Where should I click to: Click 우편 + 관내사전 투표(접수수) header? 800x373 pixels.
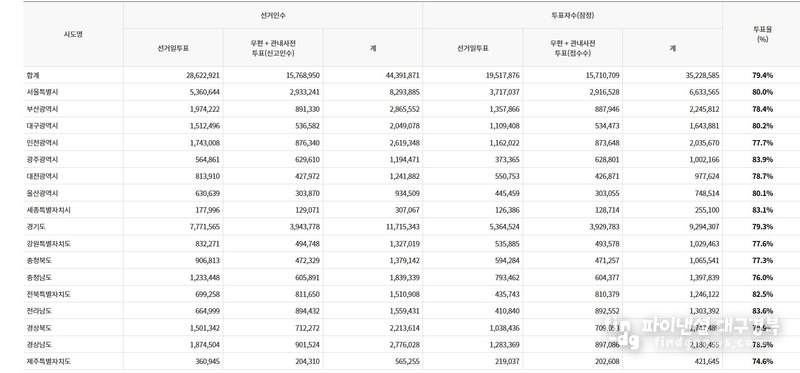(x=572, y=48)
